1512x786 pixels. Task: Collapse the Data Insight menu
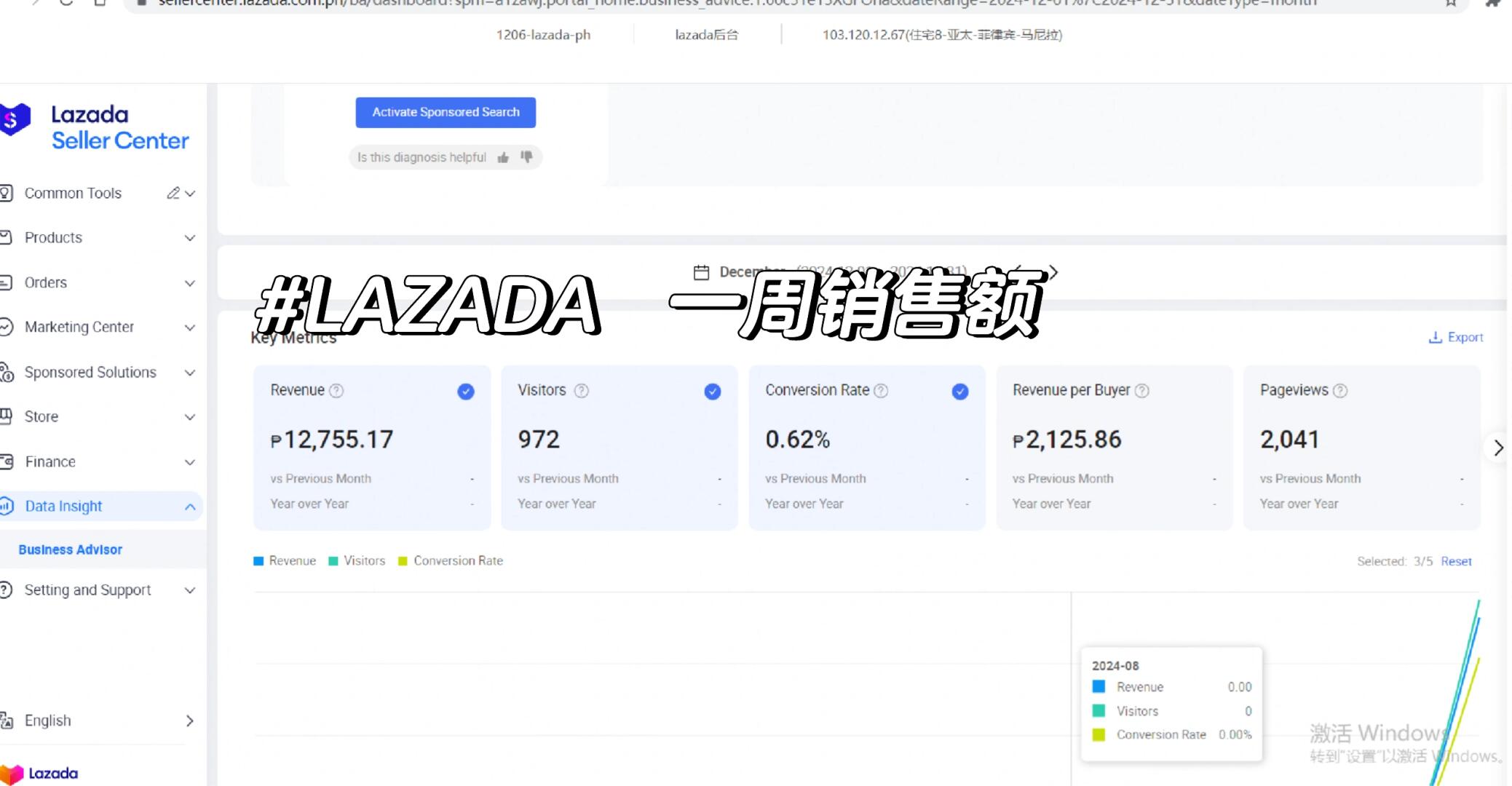pos(190,507)
